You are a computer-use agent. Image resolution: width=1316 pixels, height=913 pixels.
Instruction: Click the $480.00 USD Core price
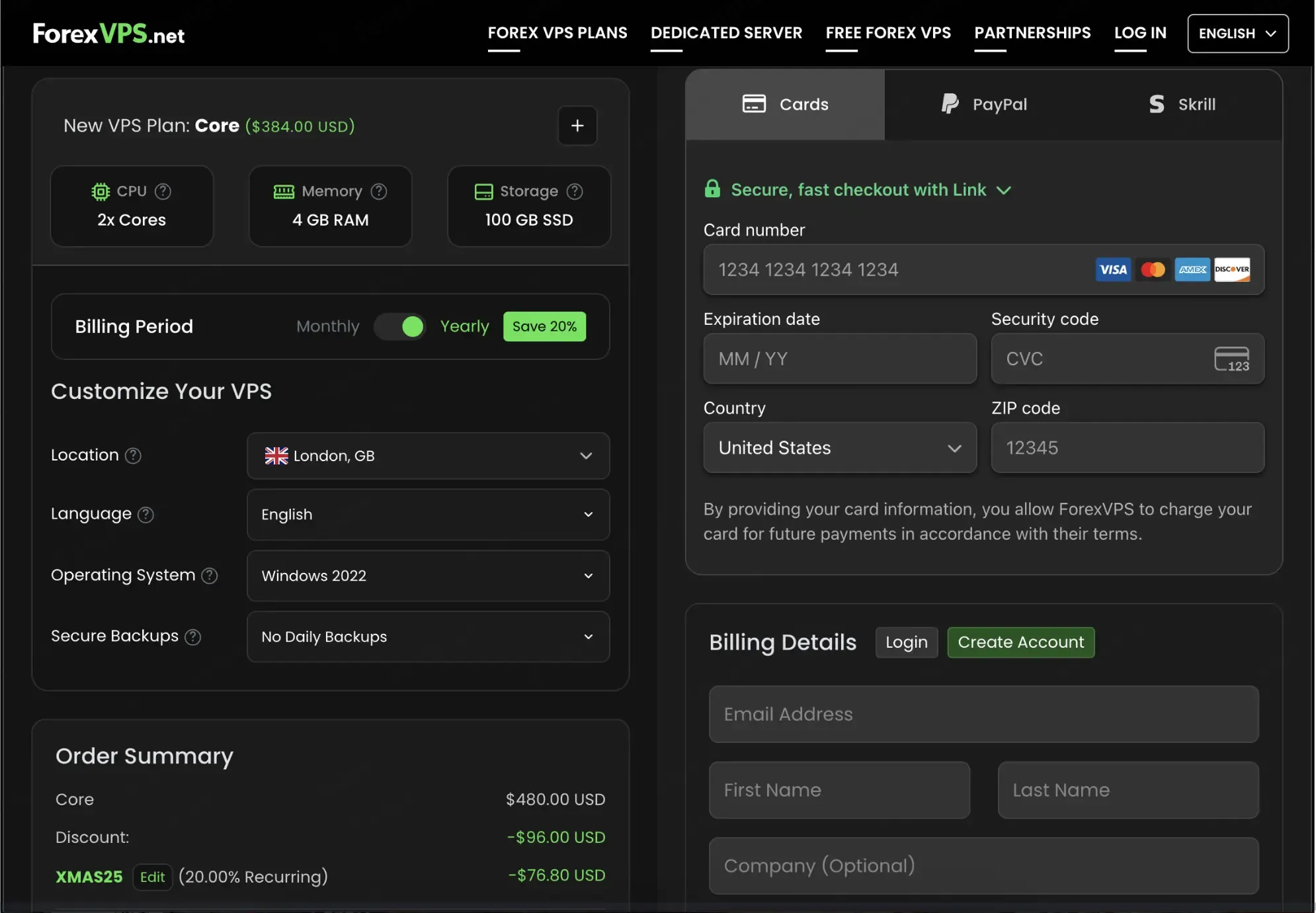tap(555, 800)
